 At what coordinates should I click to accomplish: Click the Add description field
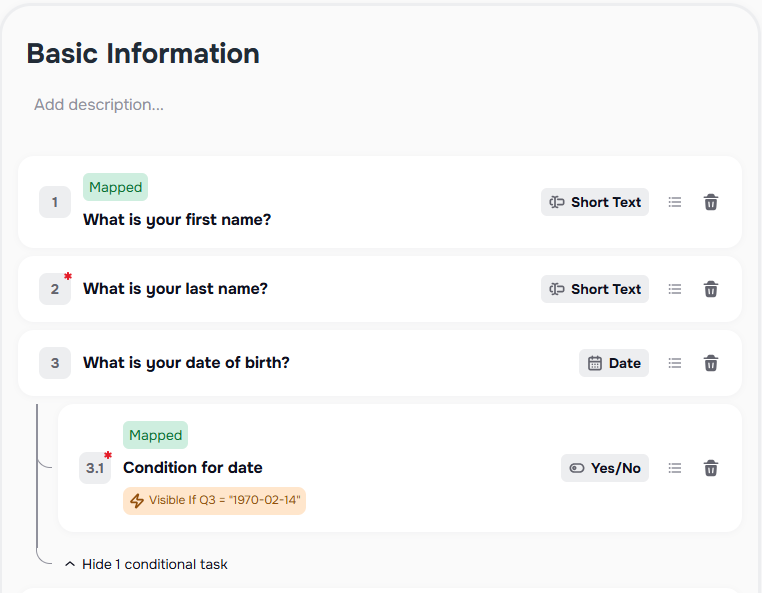[99, 105]
